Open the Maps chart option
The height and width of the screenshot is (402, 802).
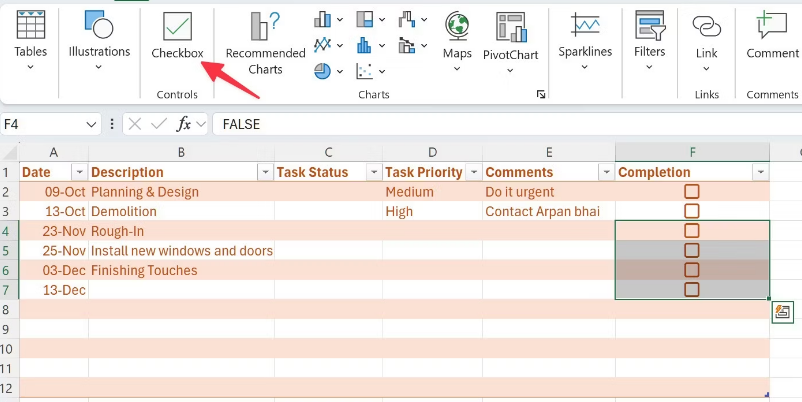(x=457, y=41)
